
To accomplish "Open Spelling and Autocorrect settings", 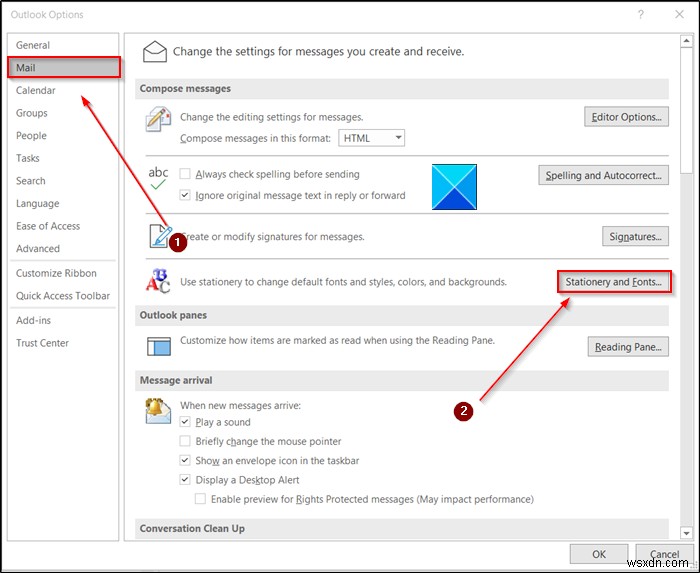I will (604, 175).
